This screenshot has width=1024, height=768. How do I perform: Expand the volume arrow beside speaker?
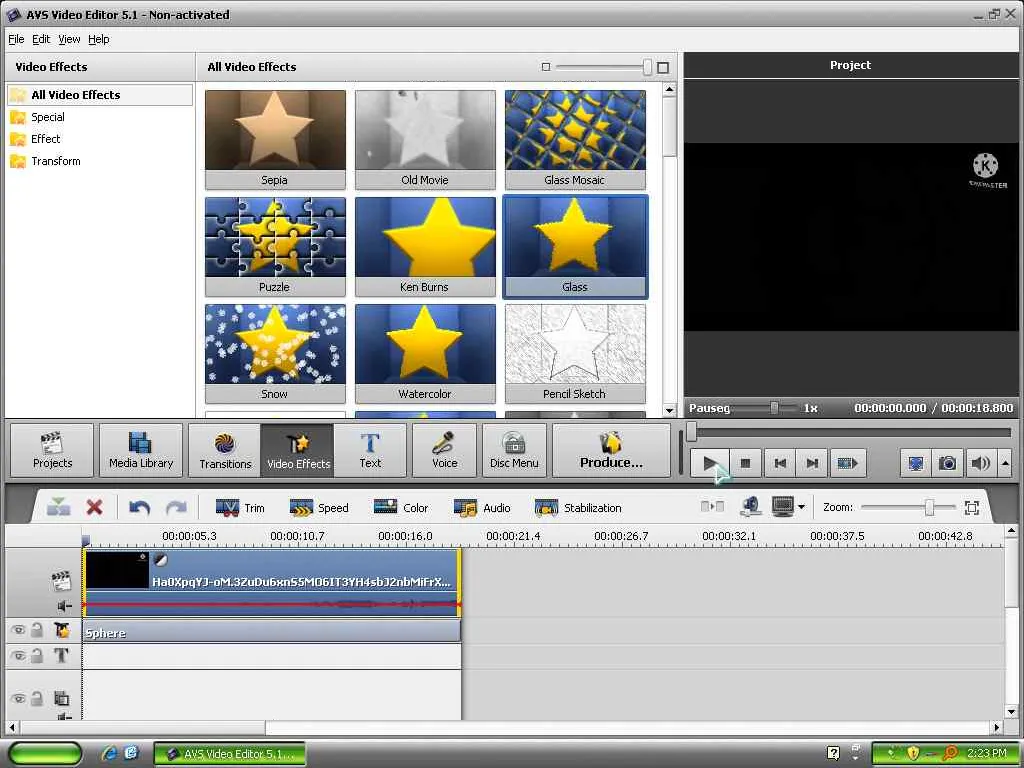[x=1005, y=463]
